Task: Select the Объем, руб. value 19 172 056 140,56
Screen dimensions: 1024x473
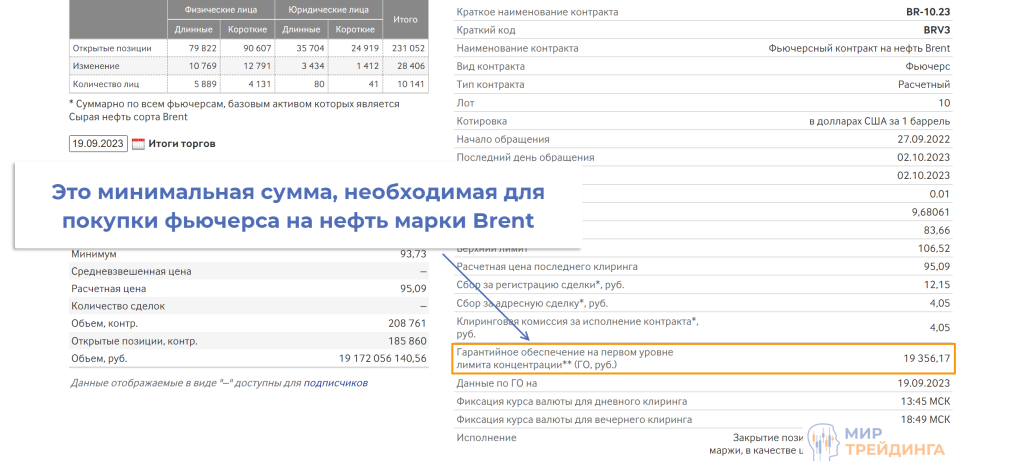Action: pyautogui.click(x=369, y=358)
